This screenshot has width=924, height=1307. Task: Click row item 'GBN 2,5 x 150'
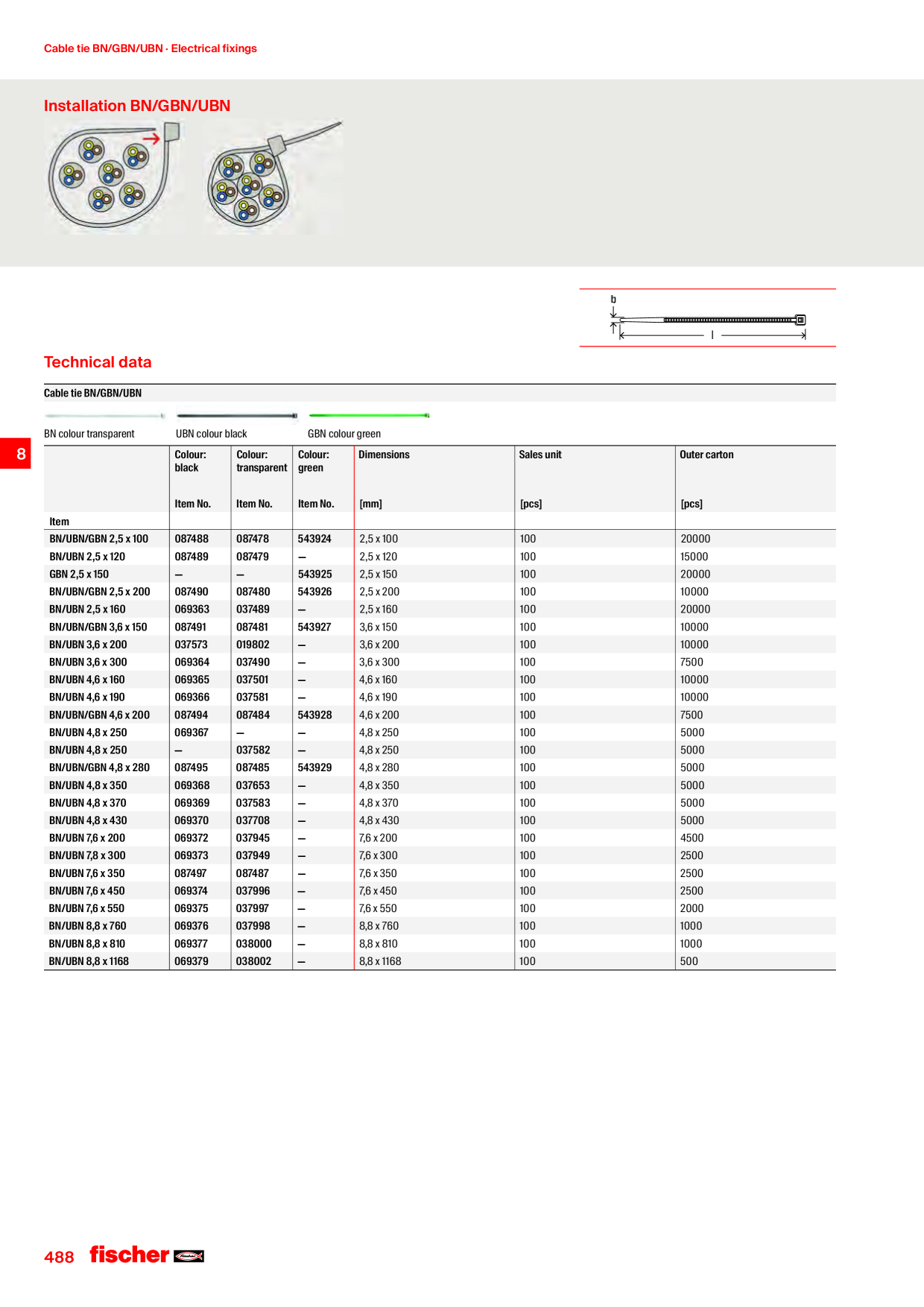click(79, 574)
